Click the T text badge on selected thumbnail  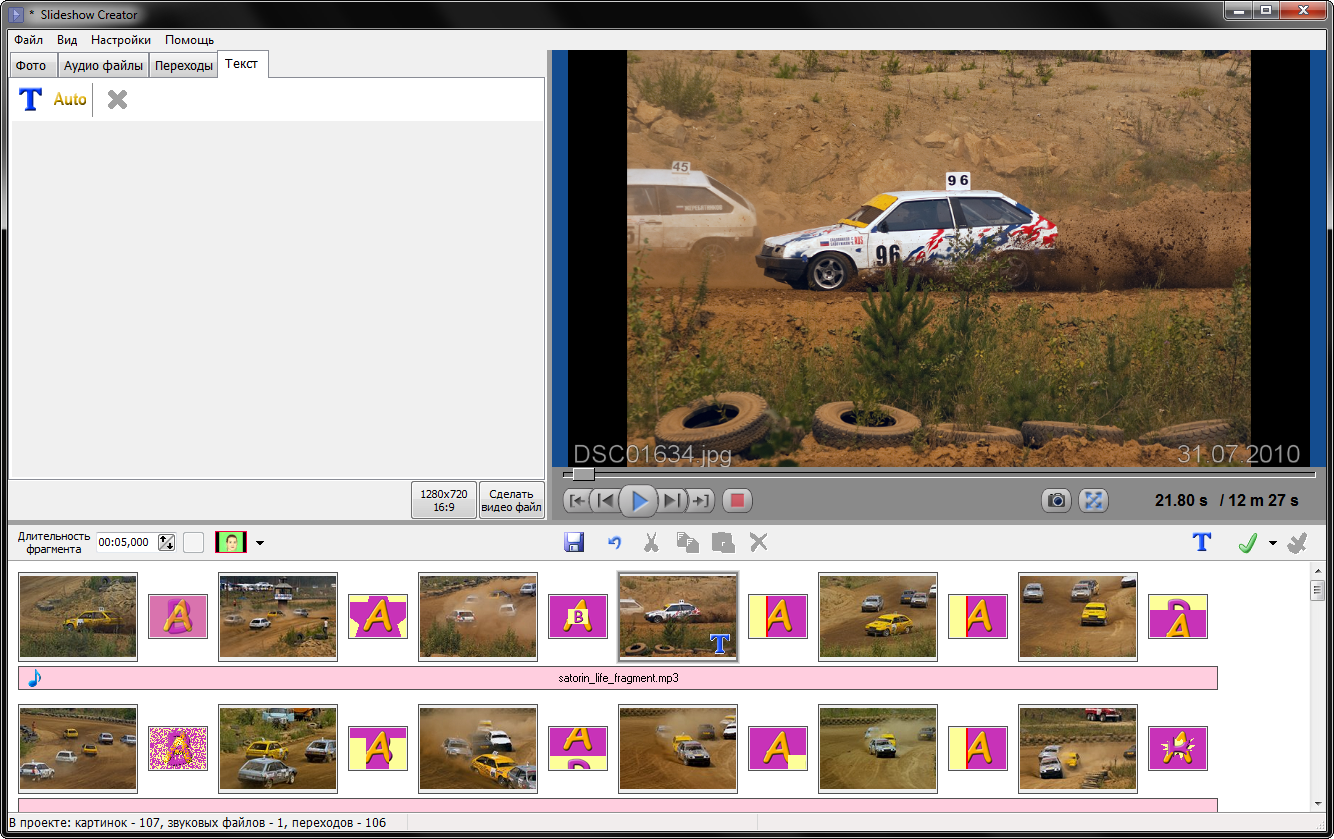click(720, 643)
